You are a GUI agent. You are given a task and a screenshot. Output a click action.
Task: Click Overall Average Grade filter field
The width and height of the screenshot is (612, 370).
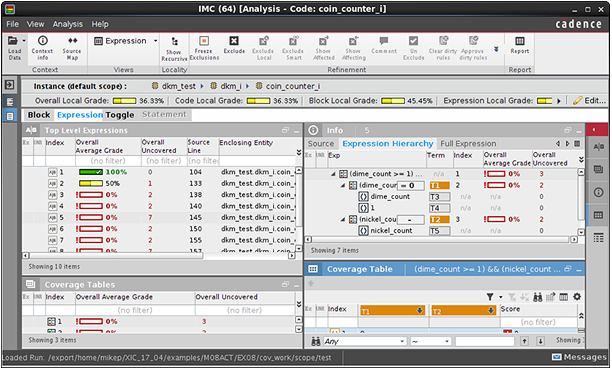coord(108,161)
